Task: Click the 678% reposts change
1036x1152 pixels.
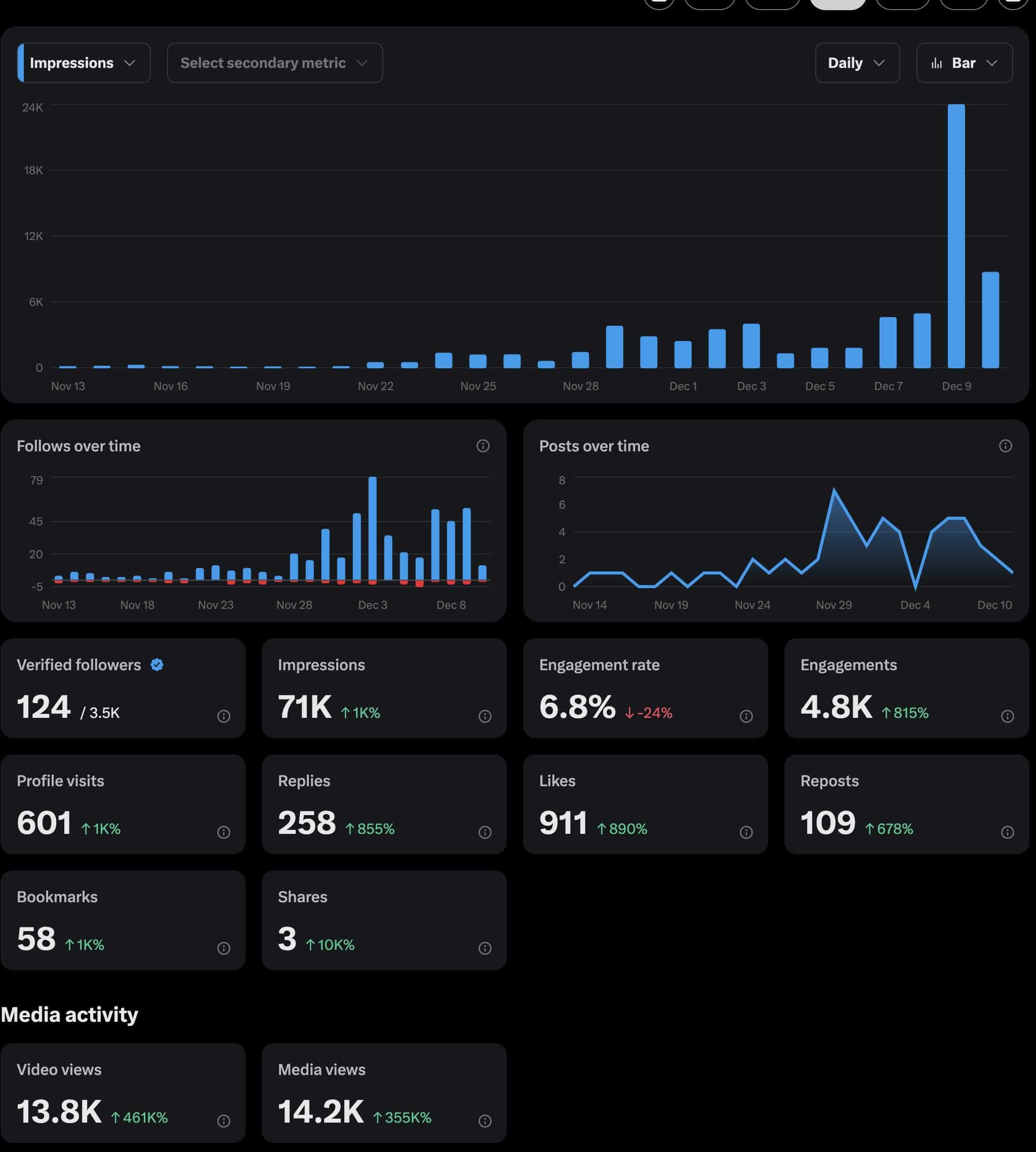Action: (889, 829)
